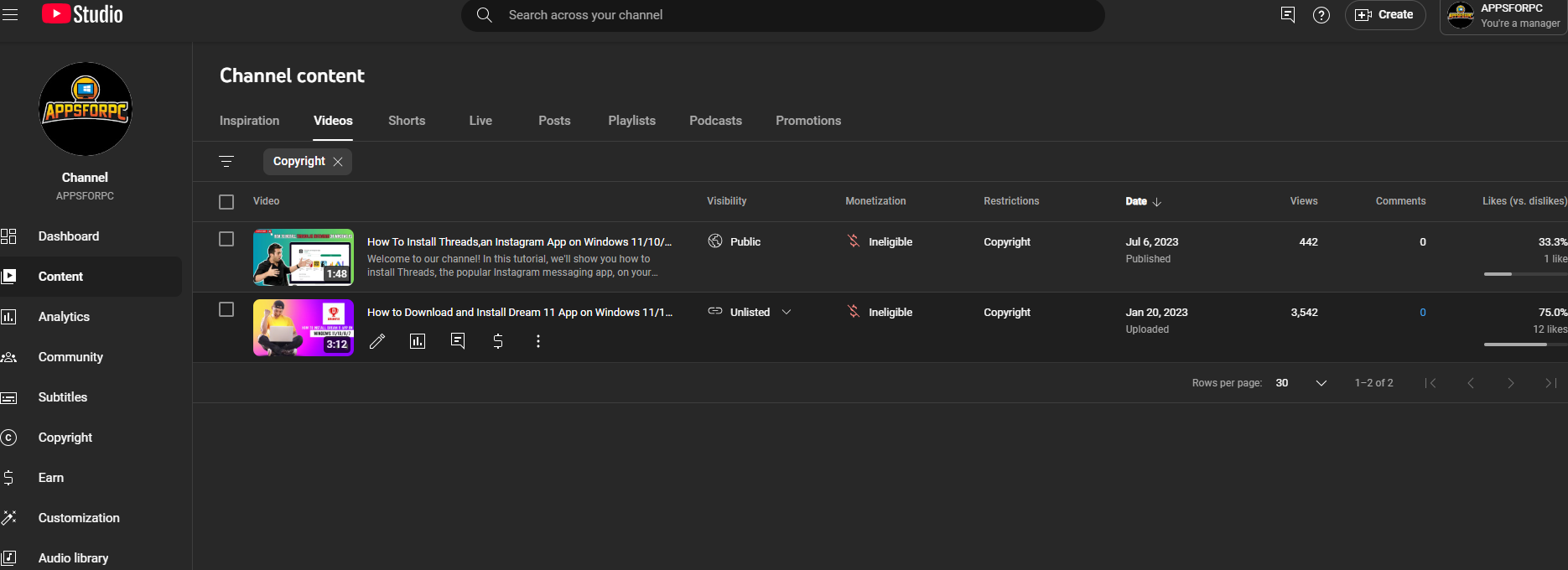Open Copyright in the sidebar

(91, 438)
